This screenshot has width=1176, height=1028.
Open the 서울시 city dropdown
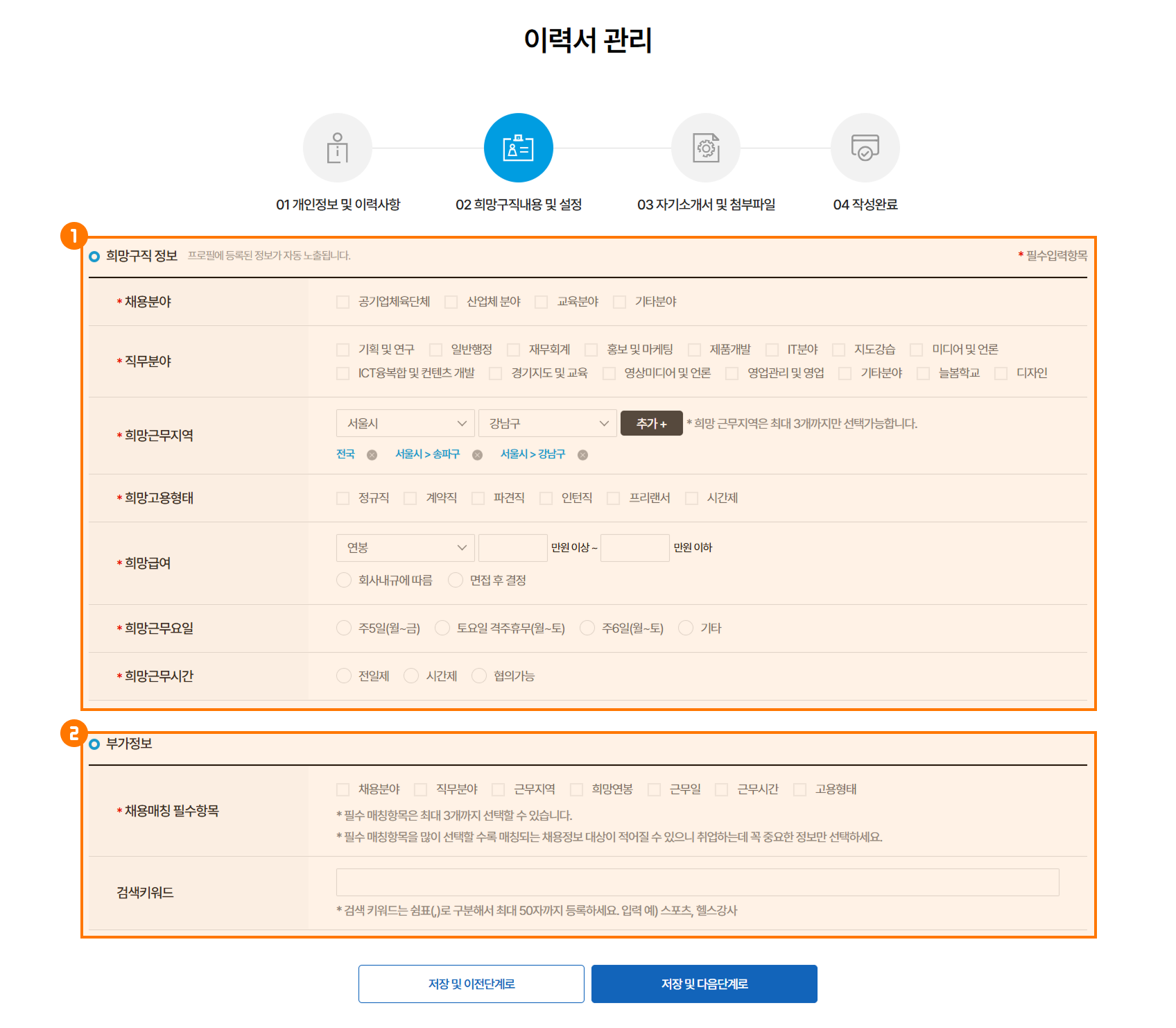406,423
